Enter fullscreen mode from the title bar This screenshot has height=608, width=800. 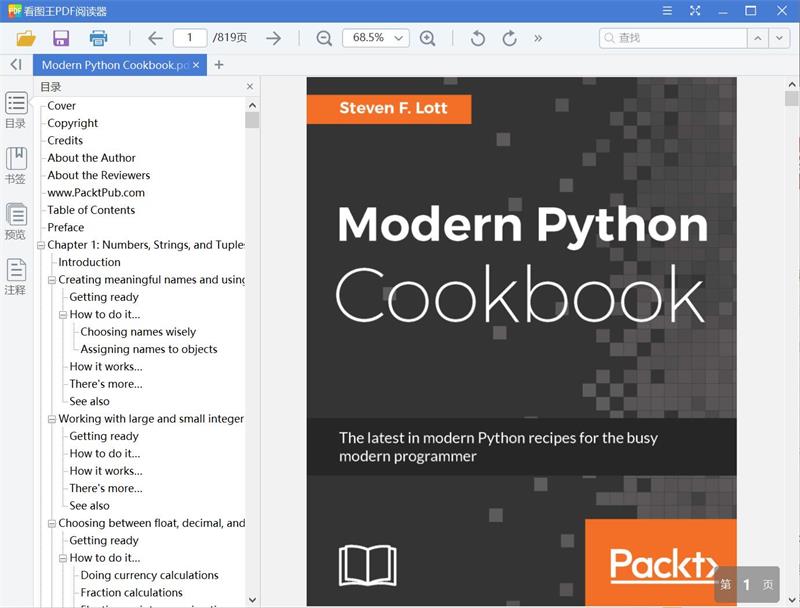(694, 11)
